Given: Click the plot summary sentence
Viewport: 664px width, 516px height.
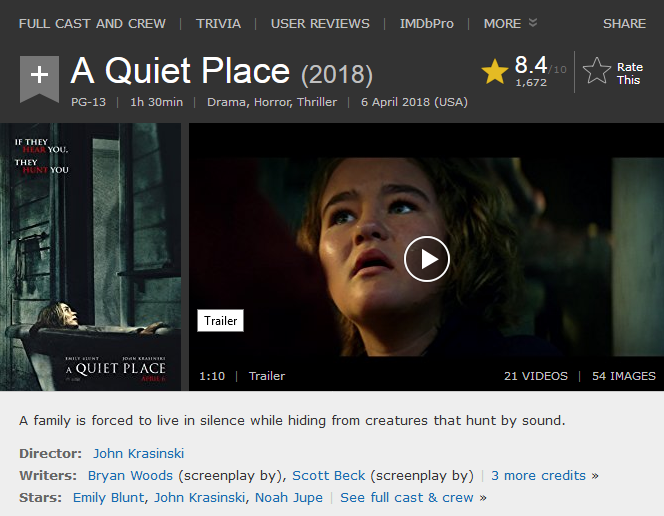Looking at the screenshot, I should coord(292,420).
